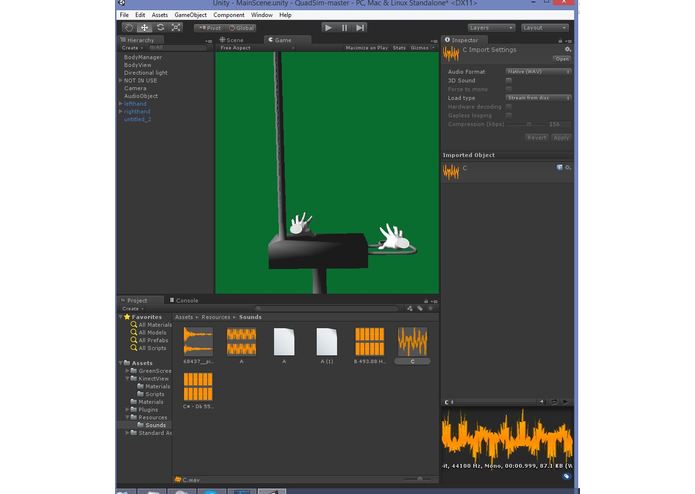695x494 pixels.
Task: Switch to the Console tab
Action: 184,300
